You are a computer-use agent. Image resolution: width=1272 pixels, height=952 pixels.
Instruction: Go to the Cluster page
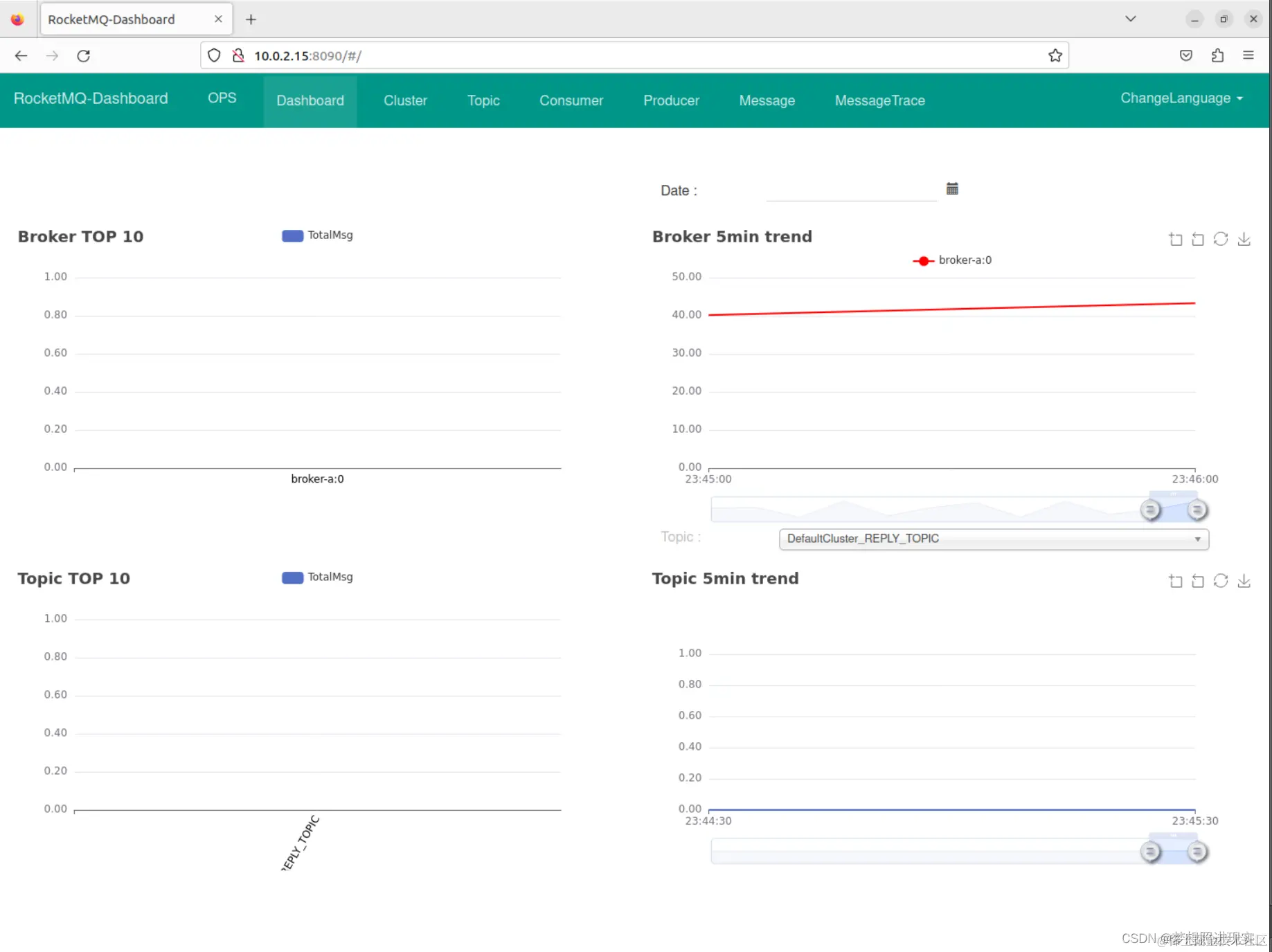(405, 100)
